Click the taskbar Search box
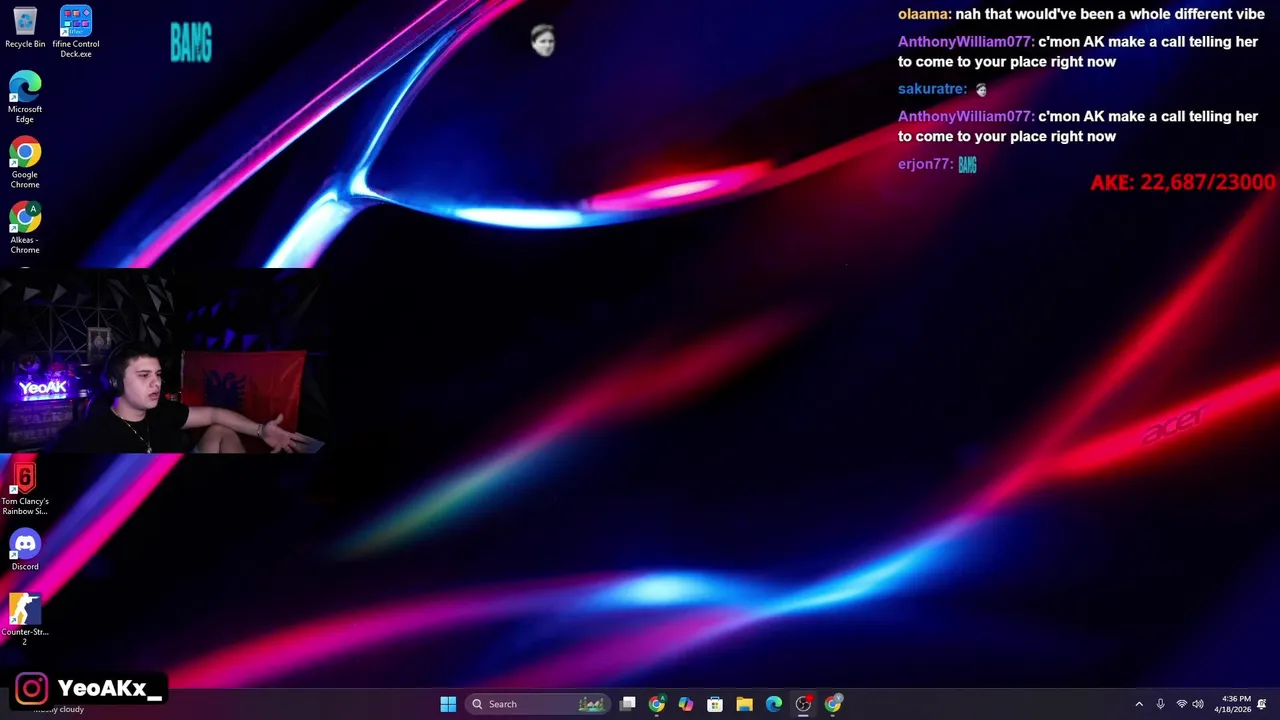This screenshot has height=720, width=1280. click(537, 704)
